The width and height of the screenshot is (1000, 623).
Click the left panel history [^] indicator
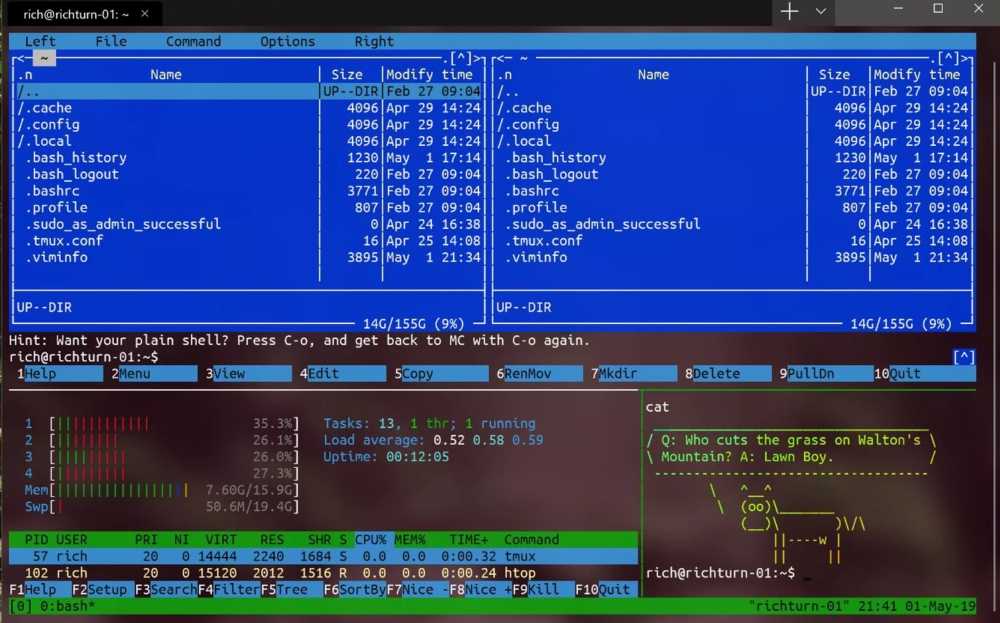click(462, 59)
